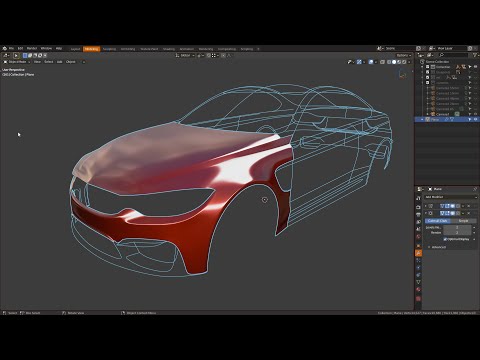
Task: Choose Catmull-Clark subdivision type
Action: tap(437, 221)
